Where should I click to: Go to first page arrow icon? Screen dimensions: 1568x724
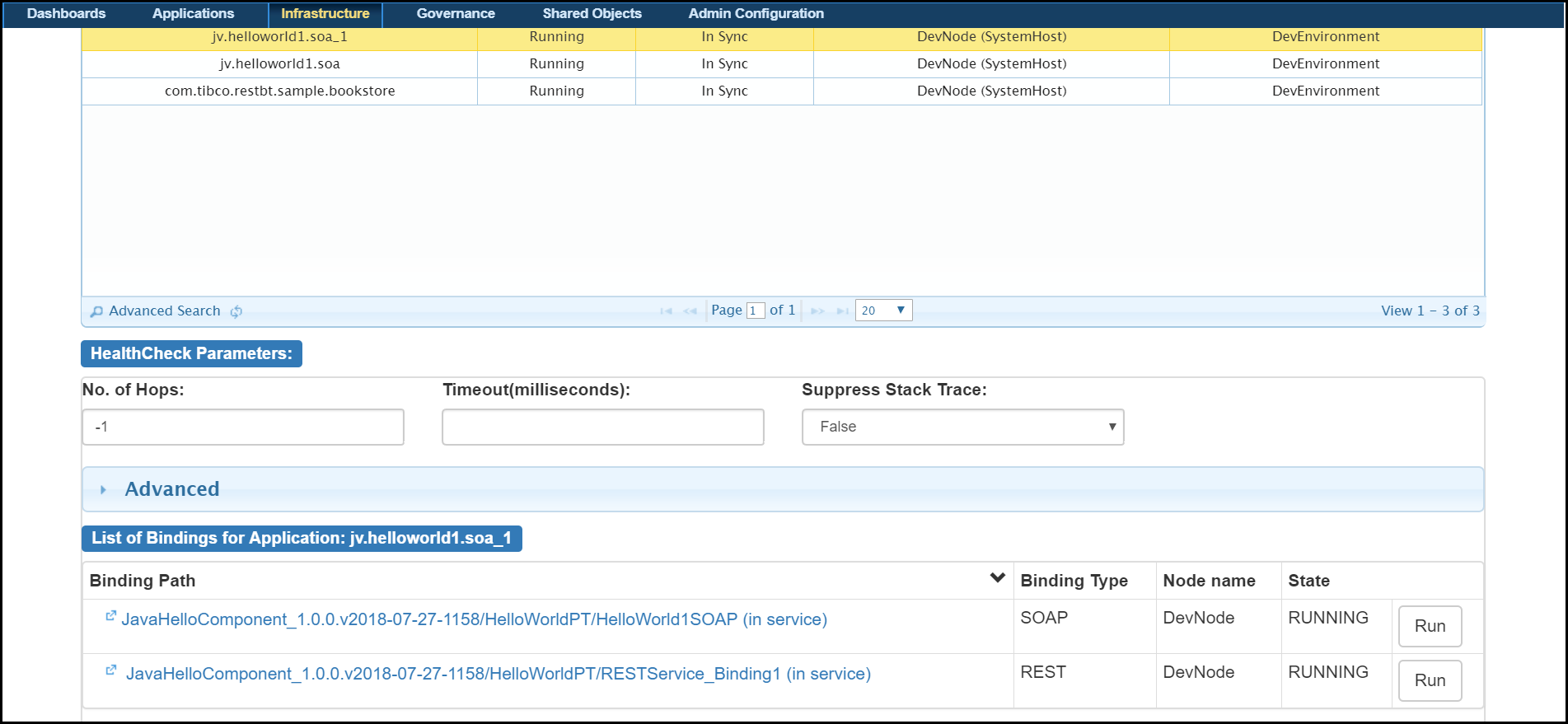tap(666, 311)
